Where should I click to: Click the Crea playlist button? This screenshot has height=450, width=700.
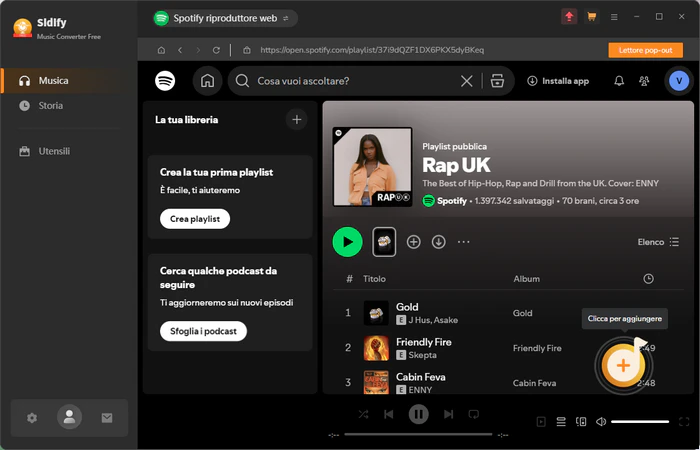pyautogui.click(x=195, y=219)
